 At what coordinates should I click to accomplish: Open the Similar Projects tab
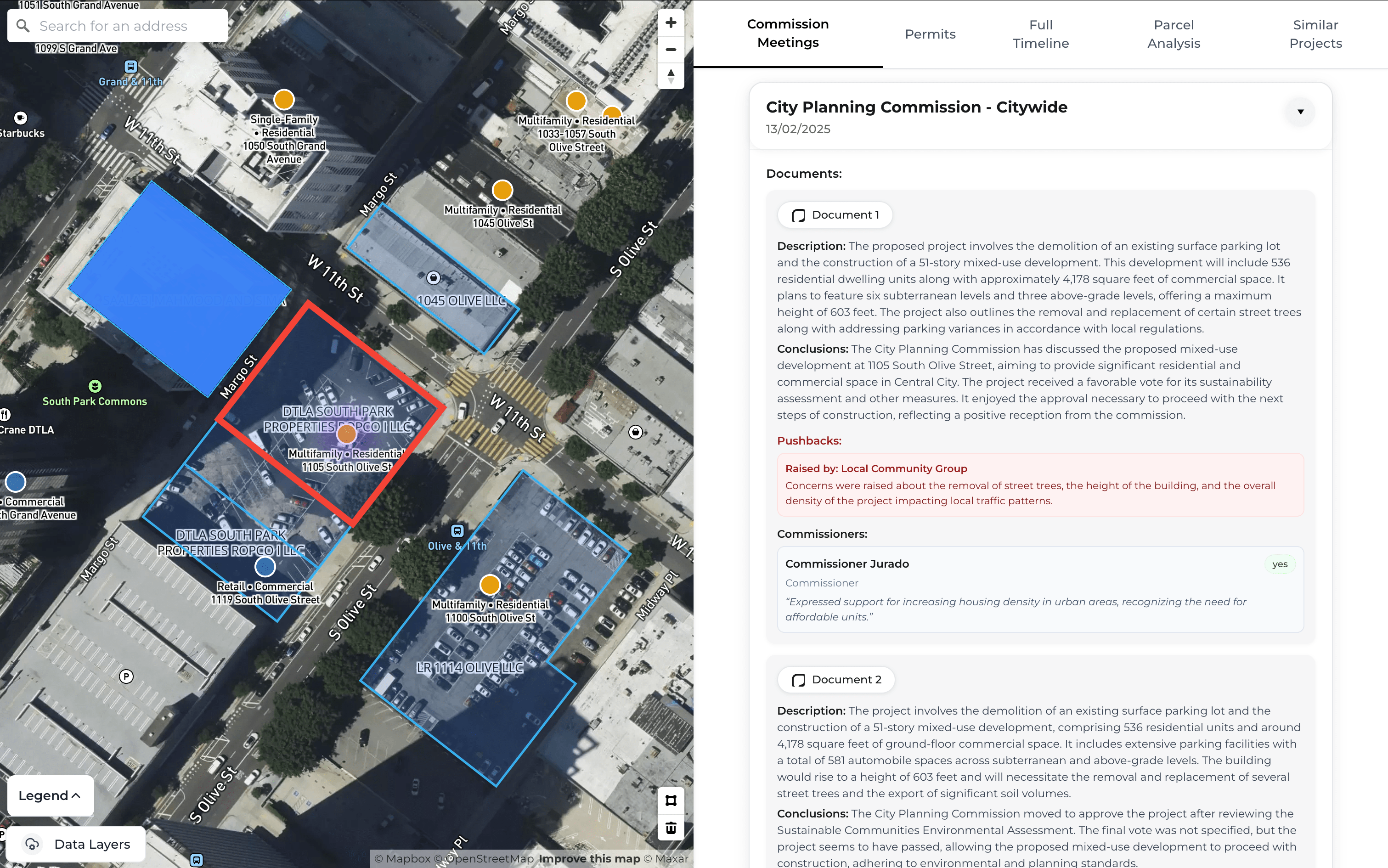tap(1315, 34)
